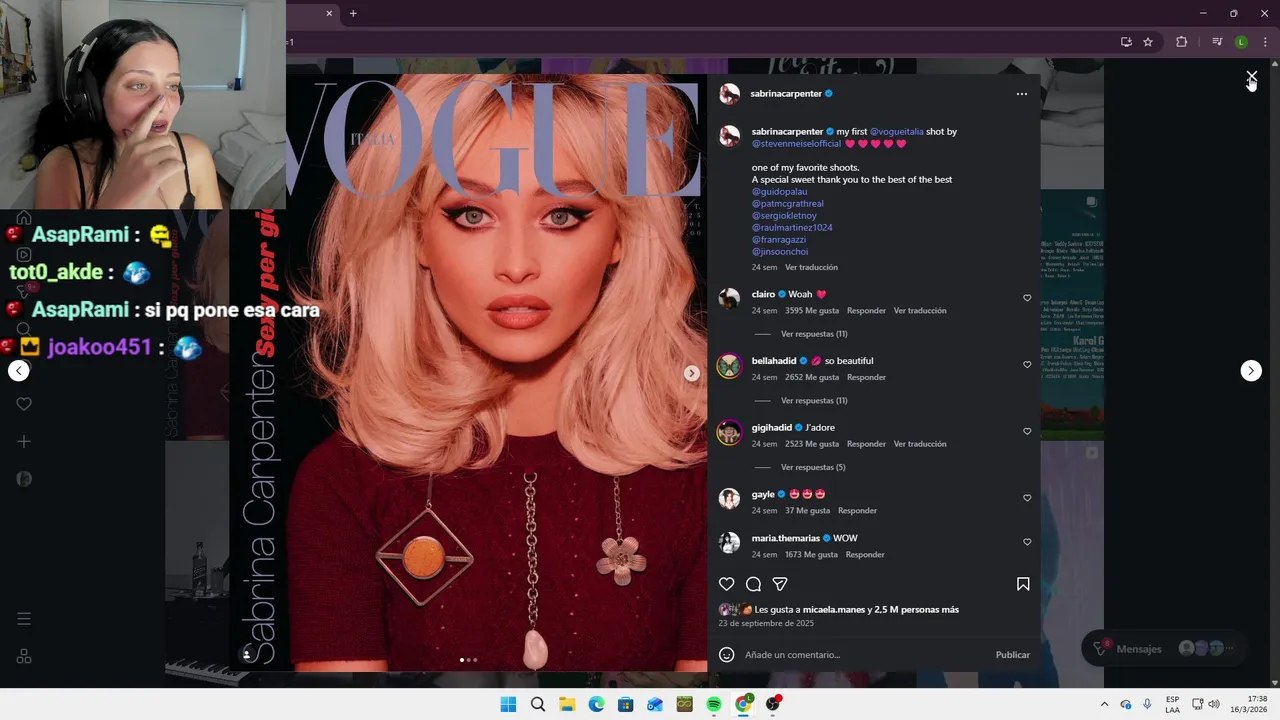
Task: Open a new browser tab
Action: pyautogui.click(x=353, y=13)
